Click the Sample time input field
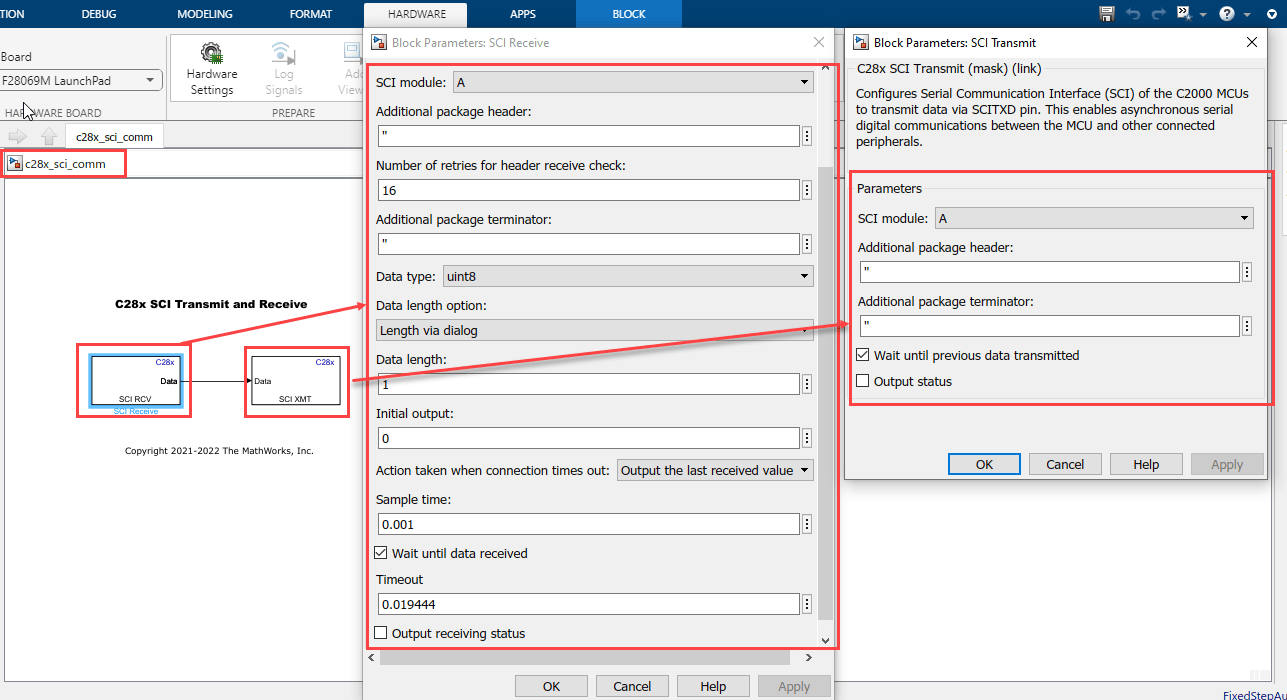1287x700 pixels. pyautogui.click(x=589, y=524)
